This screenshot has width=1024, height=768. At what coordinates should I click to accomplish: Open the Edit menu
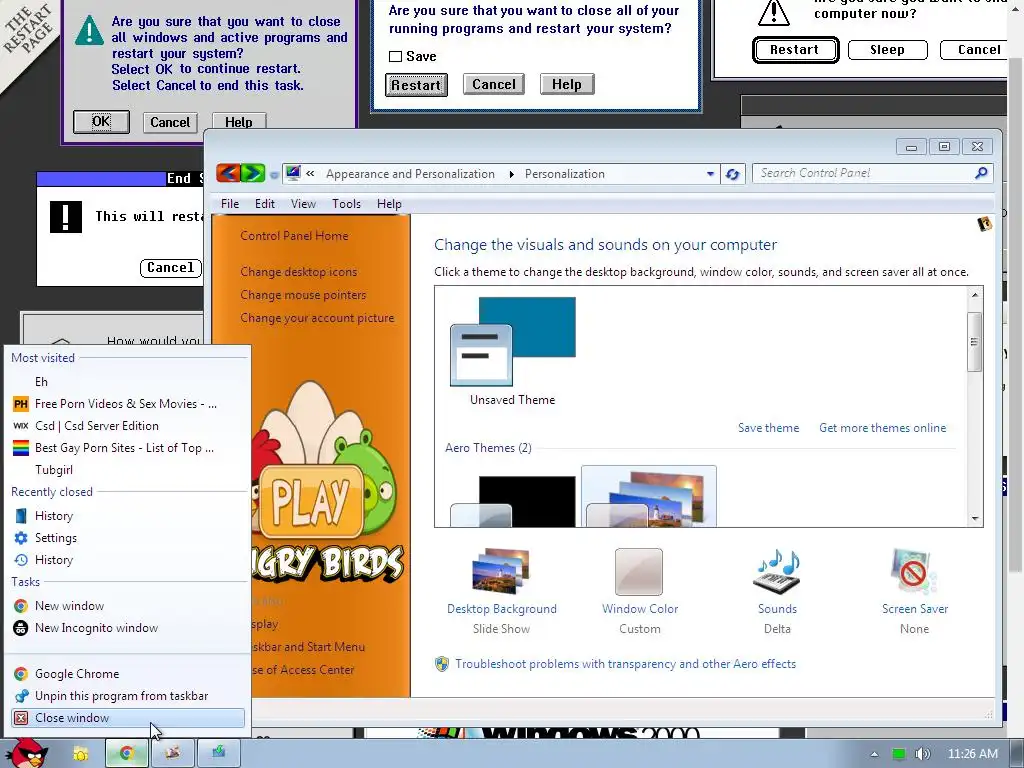point(264,204)
